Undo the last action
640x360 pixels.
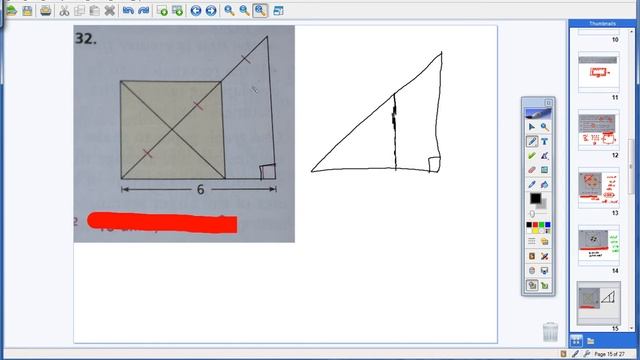(128, 11)
